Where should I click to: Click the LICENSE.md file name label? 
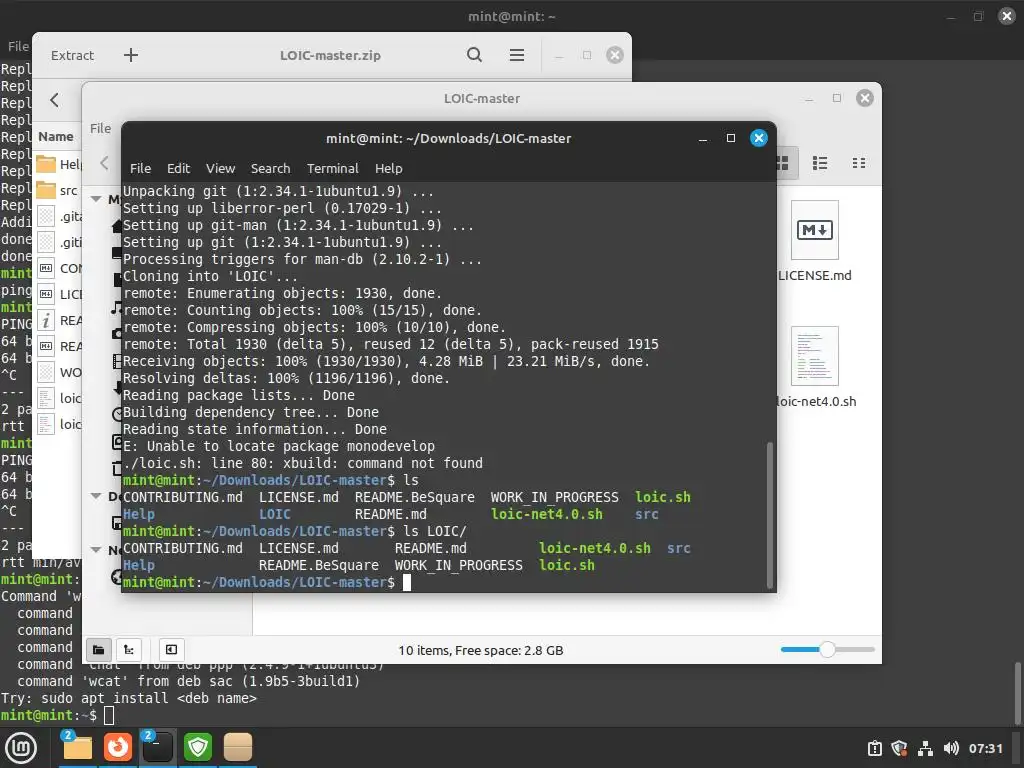[814, 276]
